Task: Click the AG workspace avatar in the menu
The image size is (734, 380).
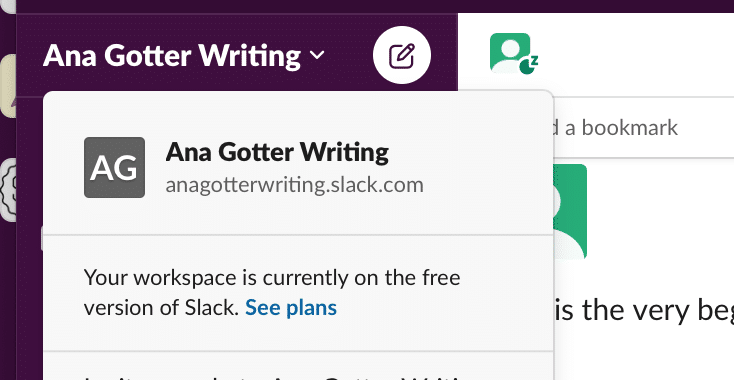Action: pyautogui.click(x=114, y=168)
